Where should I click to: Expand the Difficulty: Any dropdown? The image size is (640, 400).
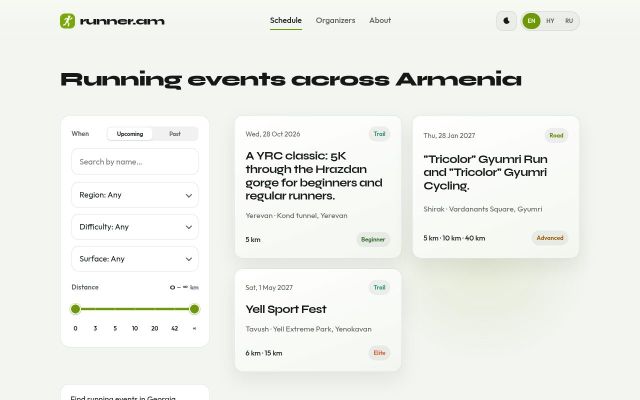click(135, 227)
